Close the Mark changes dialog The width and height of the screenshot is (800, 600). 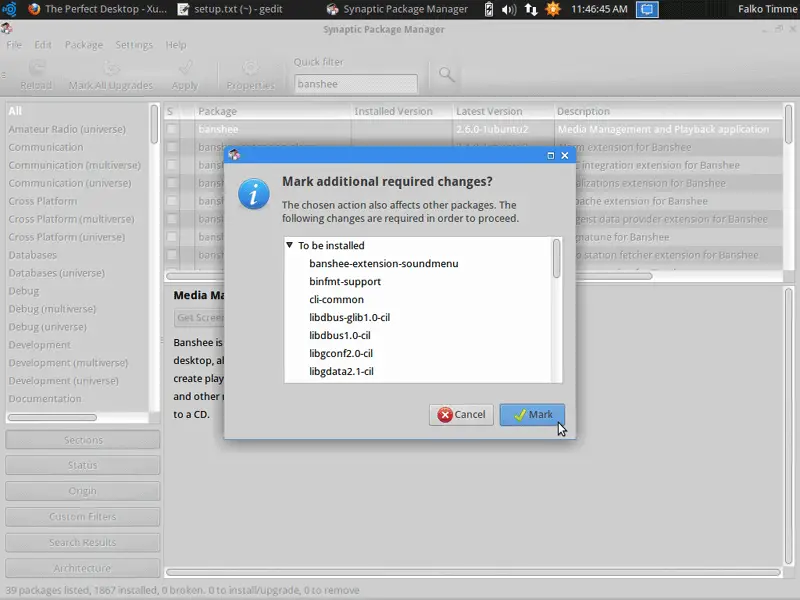coord(565,156)
